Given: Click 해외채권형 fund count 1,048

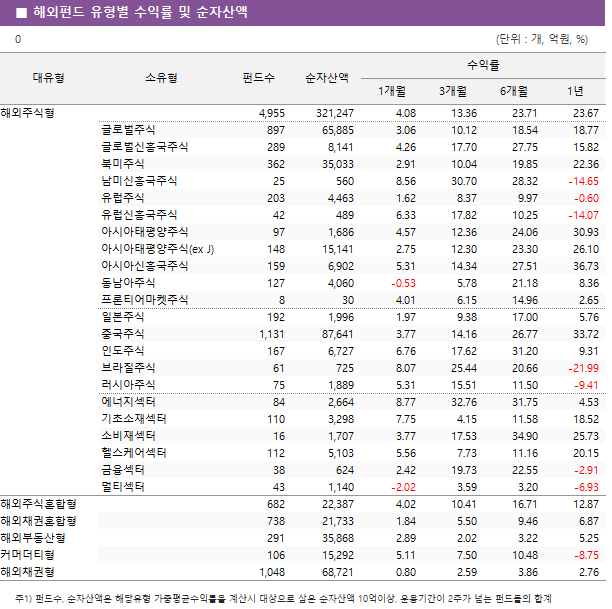Looking at the screenshot, I should [x=272, y=572].
